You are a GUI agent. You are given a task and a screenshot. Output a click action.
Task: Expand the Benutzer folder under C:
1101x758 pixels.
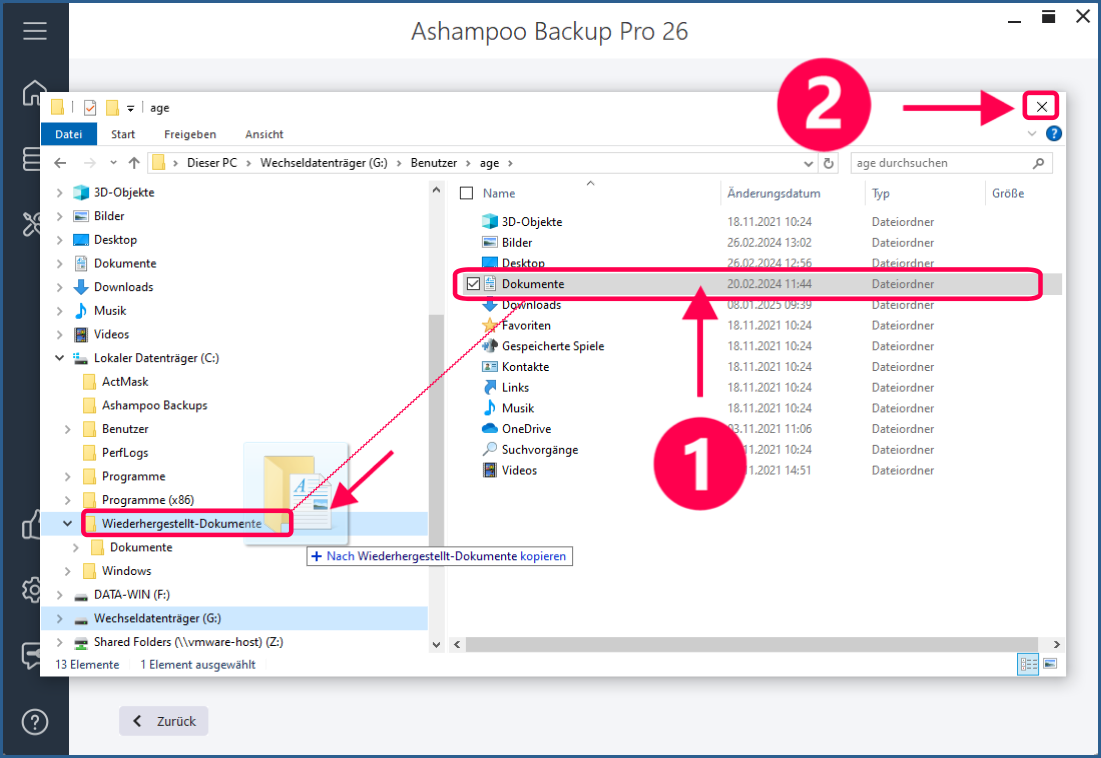click(68, 429)
